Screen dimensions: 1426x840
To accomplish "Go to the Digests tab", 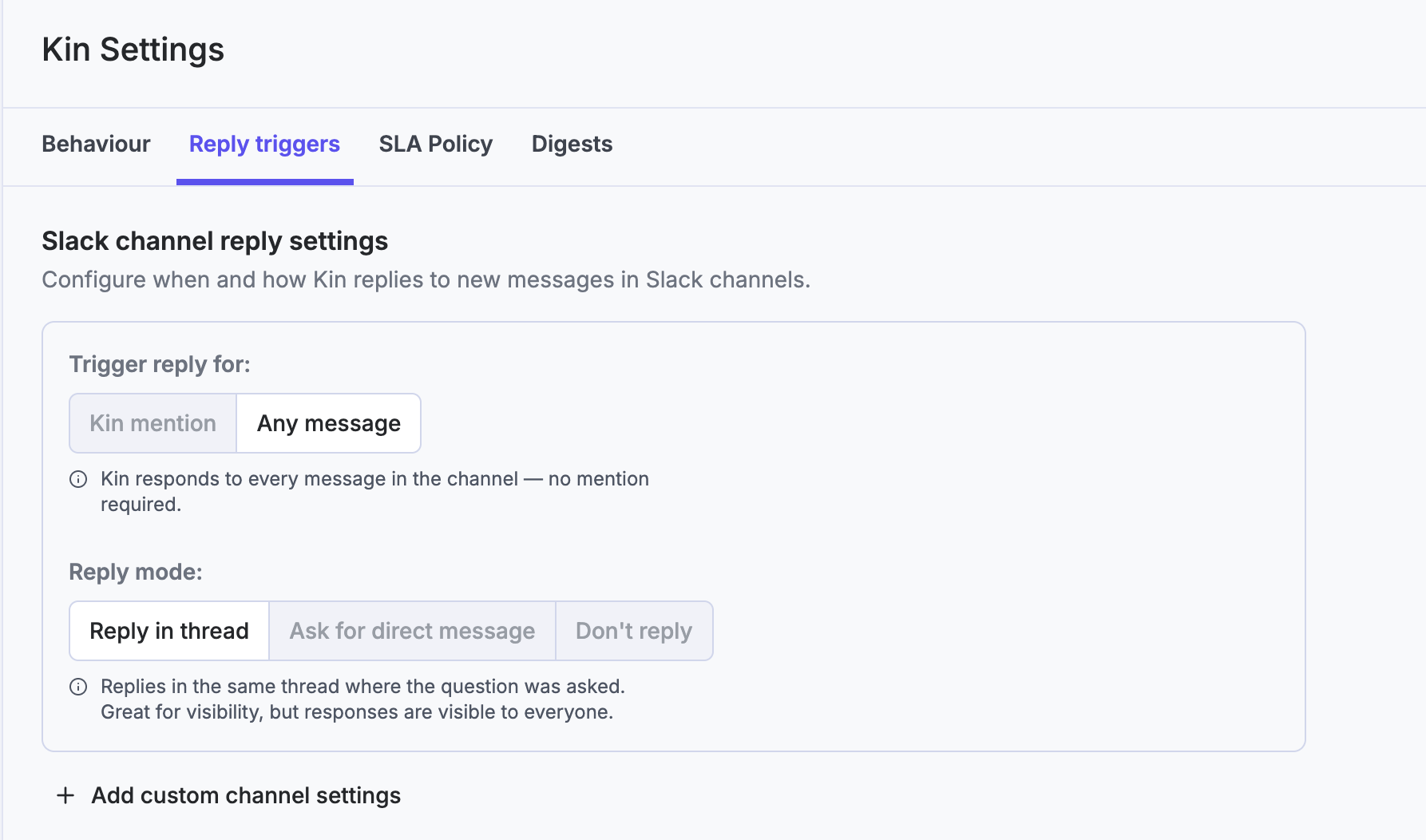I will [572, 144].
